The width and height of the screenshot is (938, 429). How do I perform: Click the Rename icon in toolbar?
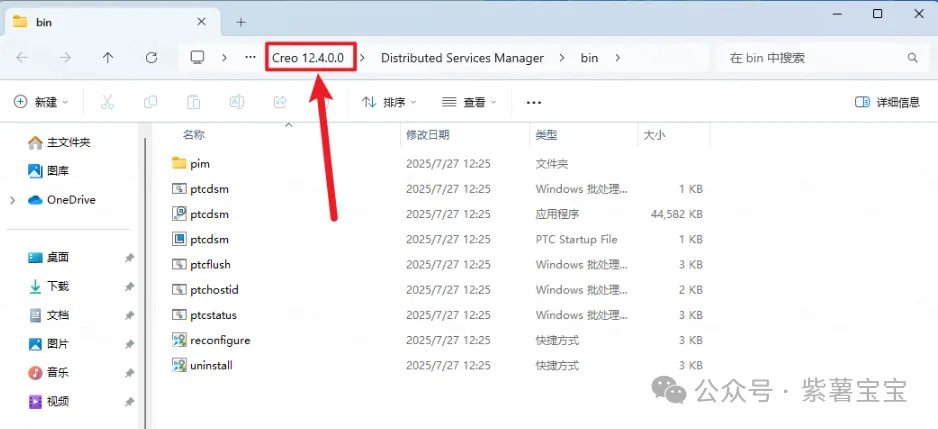coord(237,102)
